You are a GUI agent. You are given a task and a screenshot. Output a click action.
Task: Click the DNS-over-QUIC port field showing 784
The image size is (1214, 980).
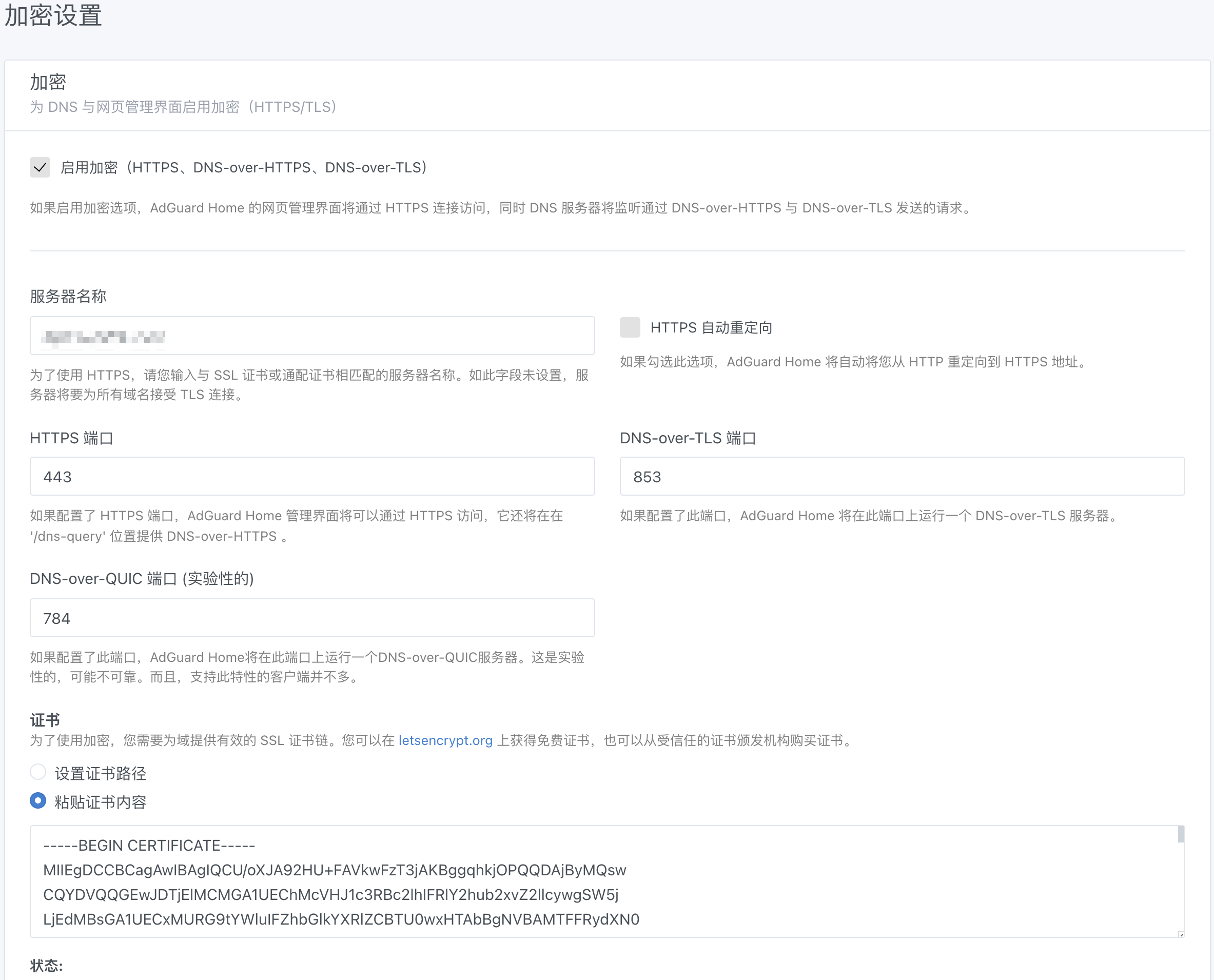click(311, 618)
